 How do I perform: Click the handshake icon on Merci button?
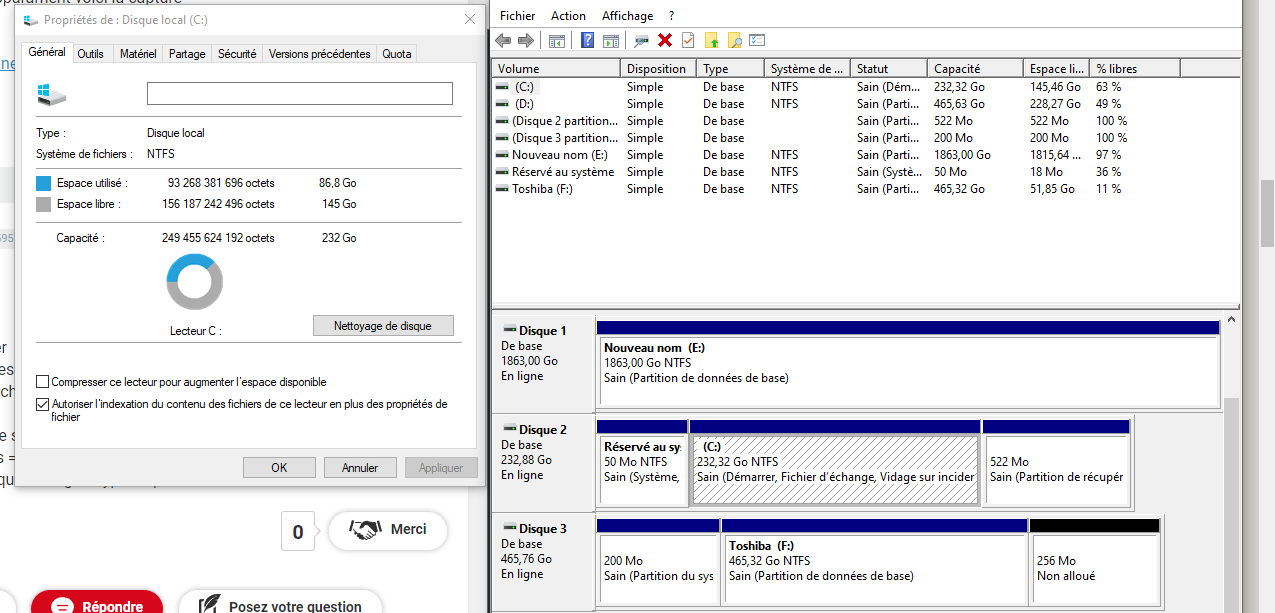365,530
